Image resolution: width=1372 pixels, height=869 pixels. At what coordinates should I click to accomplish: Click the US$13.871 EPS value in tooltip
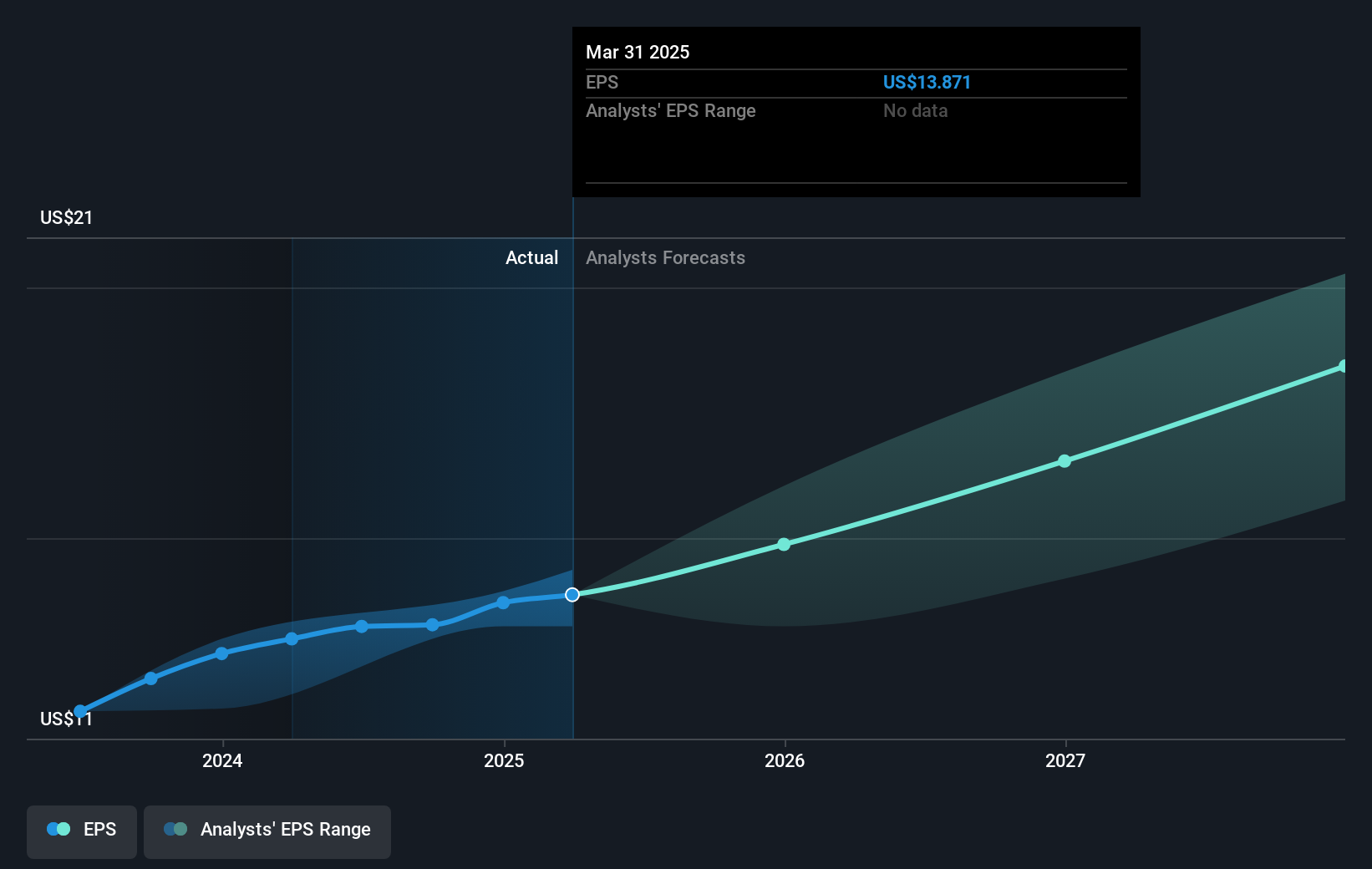[x=927, y=82]
